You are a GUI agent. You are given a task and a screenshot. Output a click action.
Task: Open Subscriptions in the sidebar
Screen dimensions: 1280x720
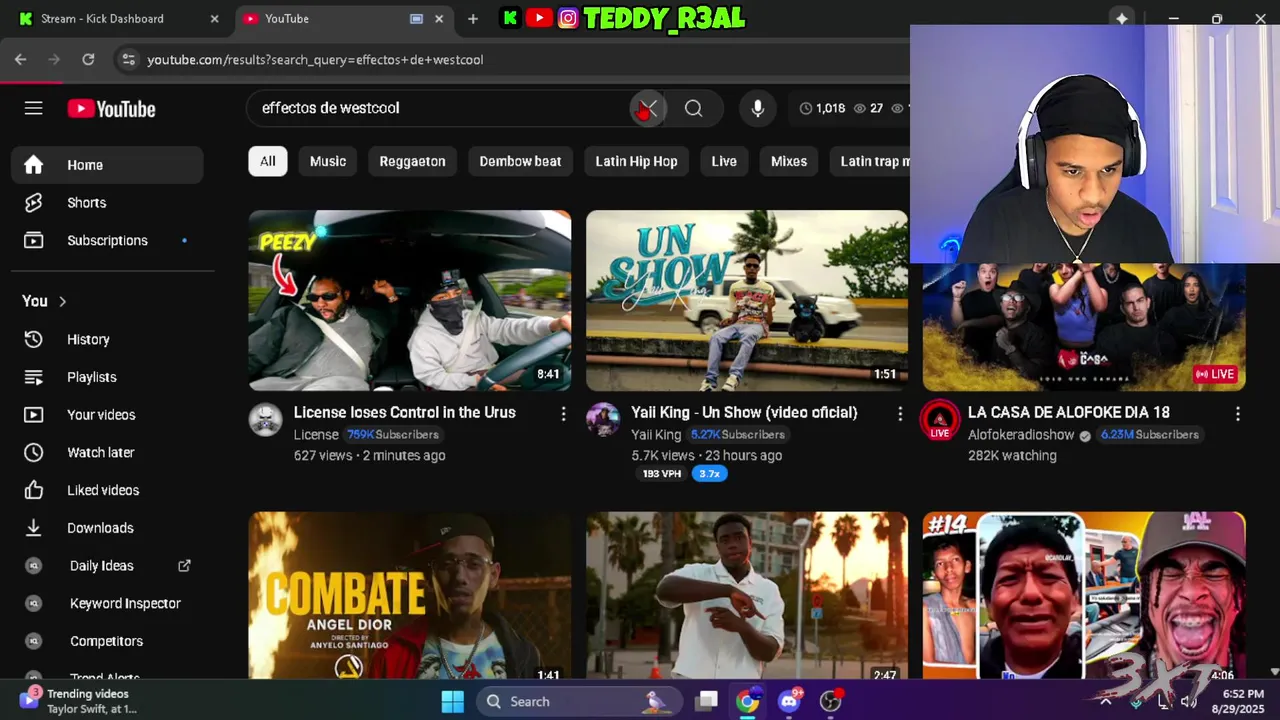(x=107, y=241)
